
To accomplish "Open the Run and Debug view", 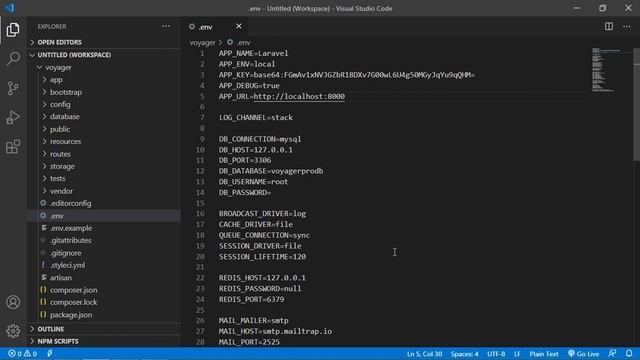I will [x=13, y=118].
